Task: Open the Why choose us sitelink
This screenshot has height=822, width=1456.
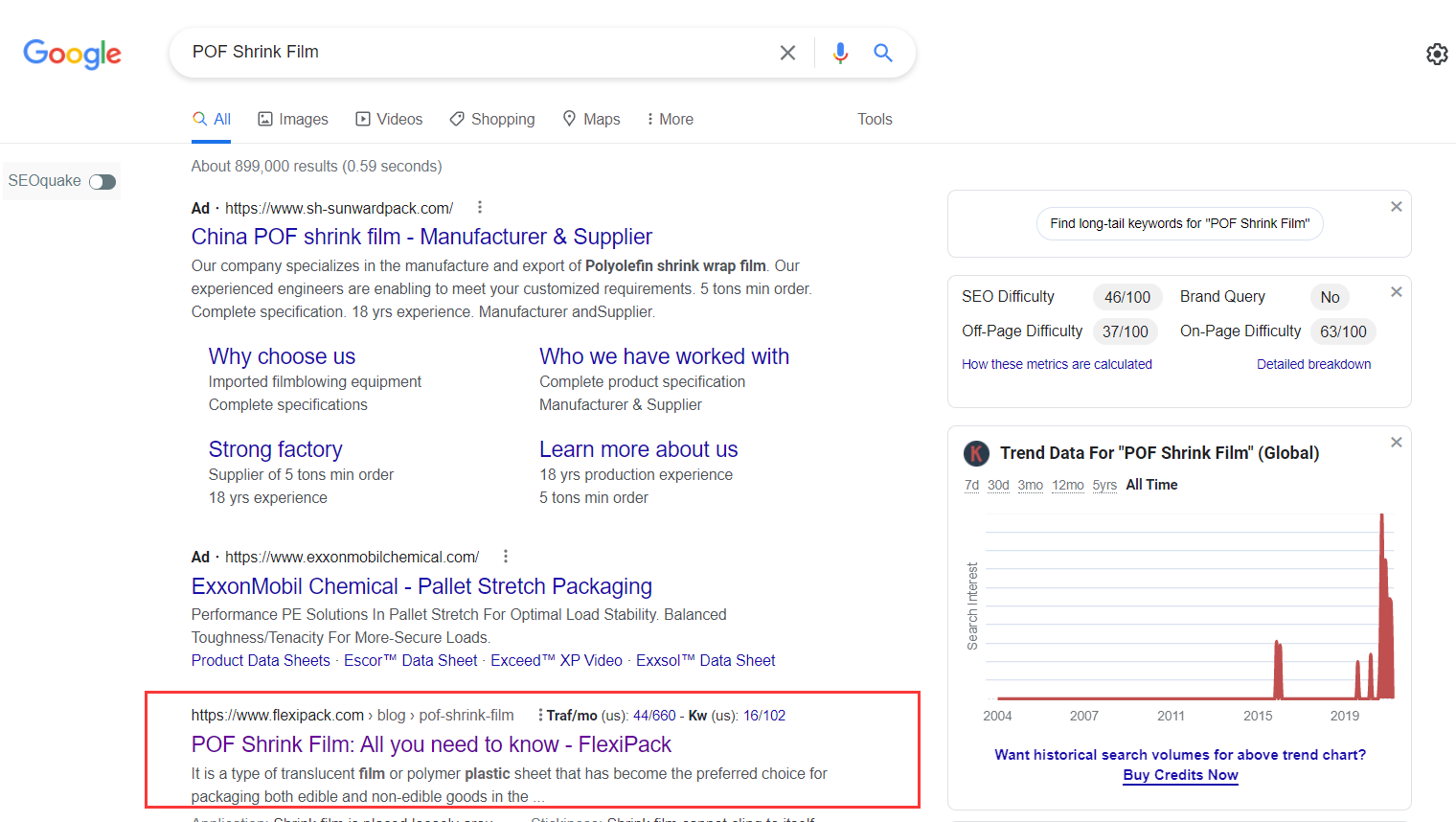Action: [x=282, y=356]
